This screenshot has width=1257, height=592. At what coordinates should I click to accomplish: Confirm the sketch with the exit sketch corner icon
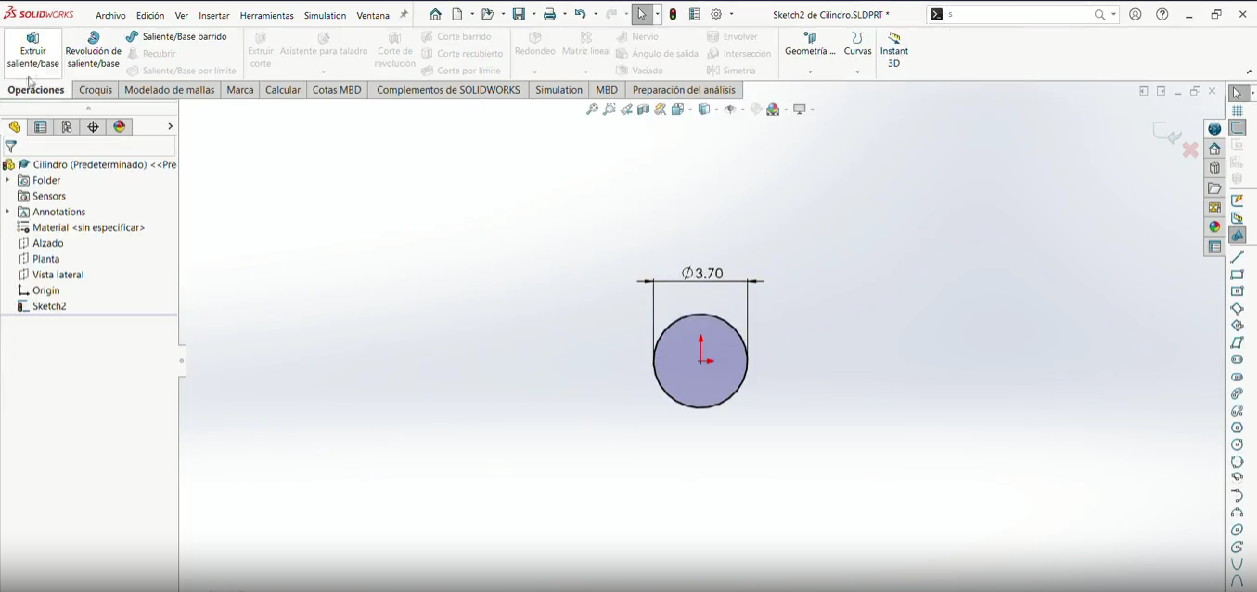pos(1166,132)
